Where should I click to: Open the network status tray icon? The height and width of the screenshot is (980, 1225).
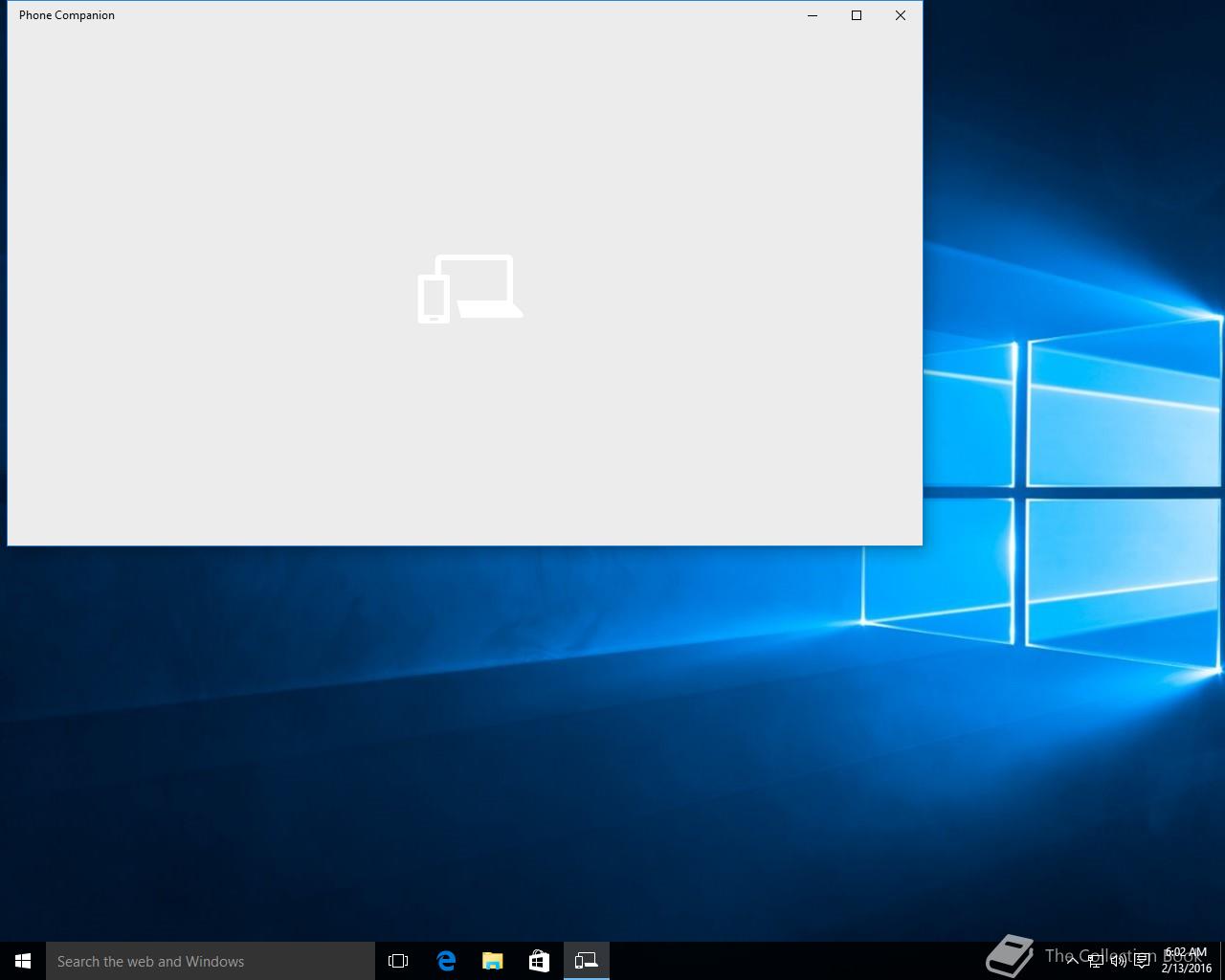coord(1096,961)
